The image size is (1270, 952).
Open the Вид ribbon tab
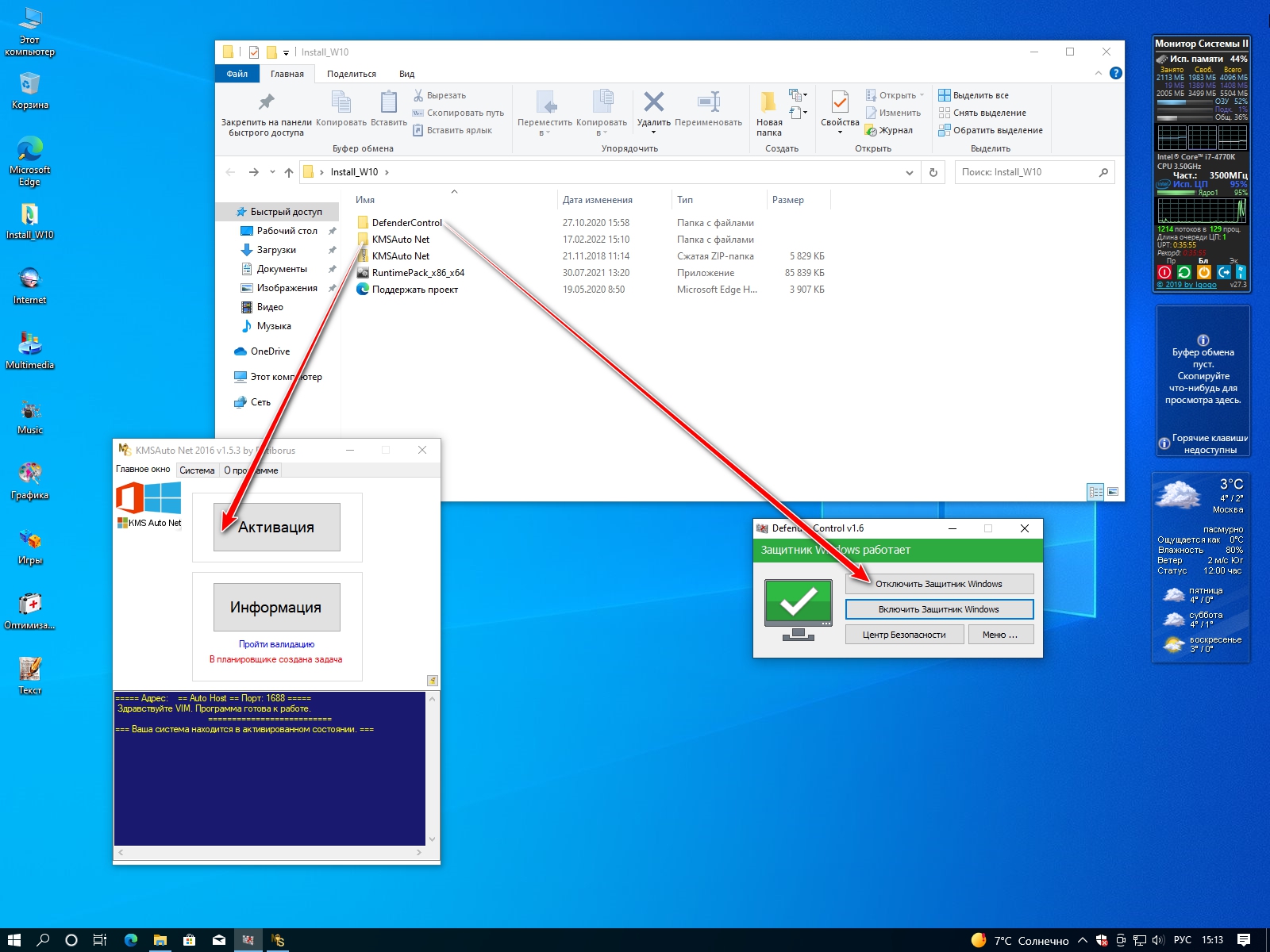click(406, 74)
